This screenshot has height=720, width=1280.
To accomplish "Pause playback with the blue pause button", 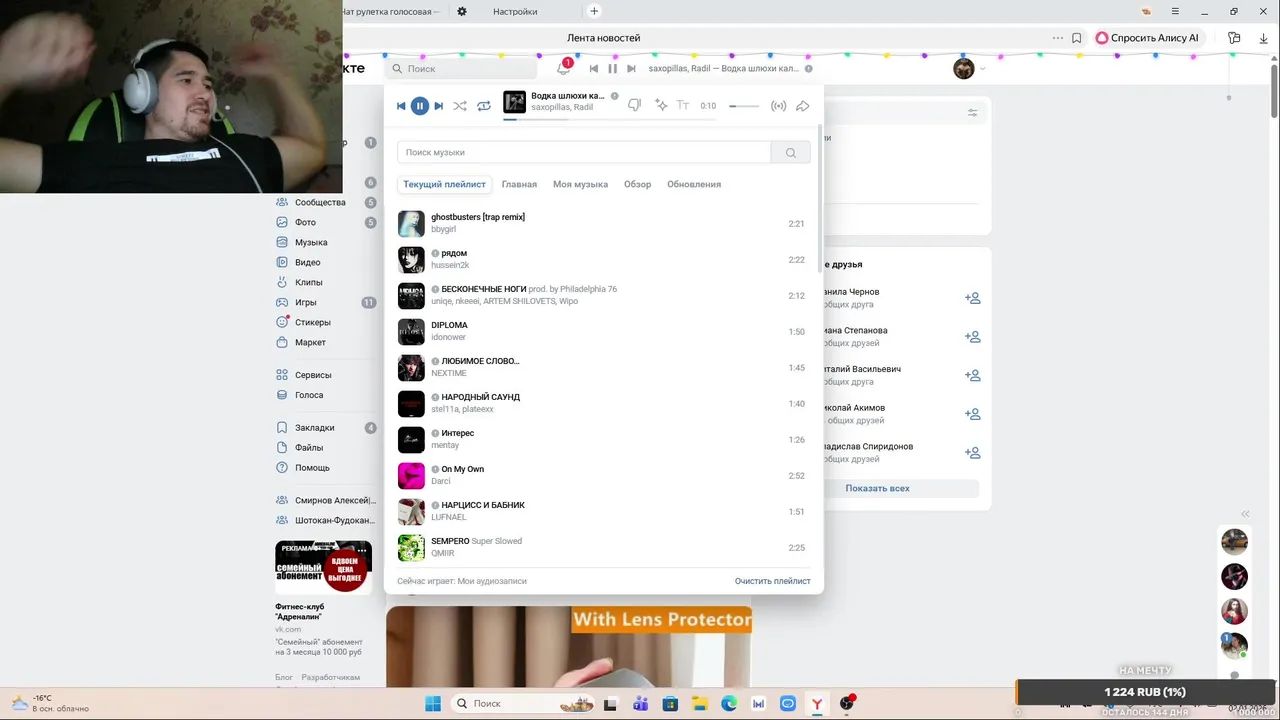I will coord(420,105).
